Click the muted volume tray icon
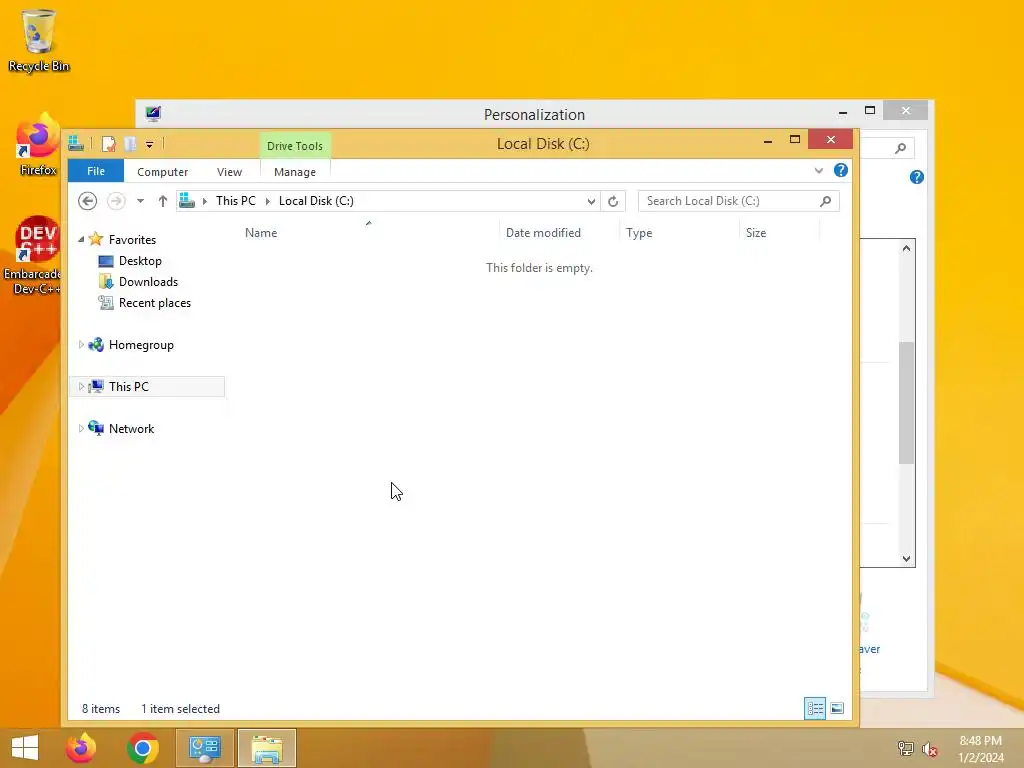This screenshot has width=1024, height=768. 929,748
